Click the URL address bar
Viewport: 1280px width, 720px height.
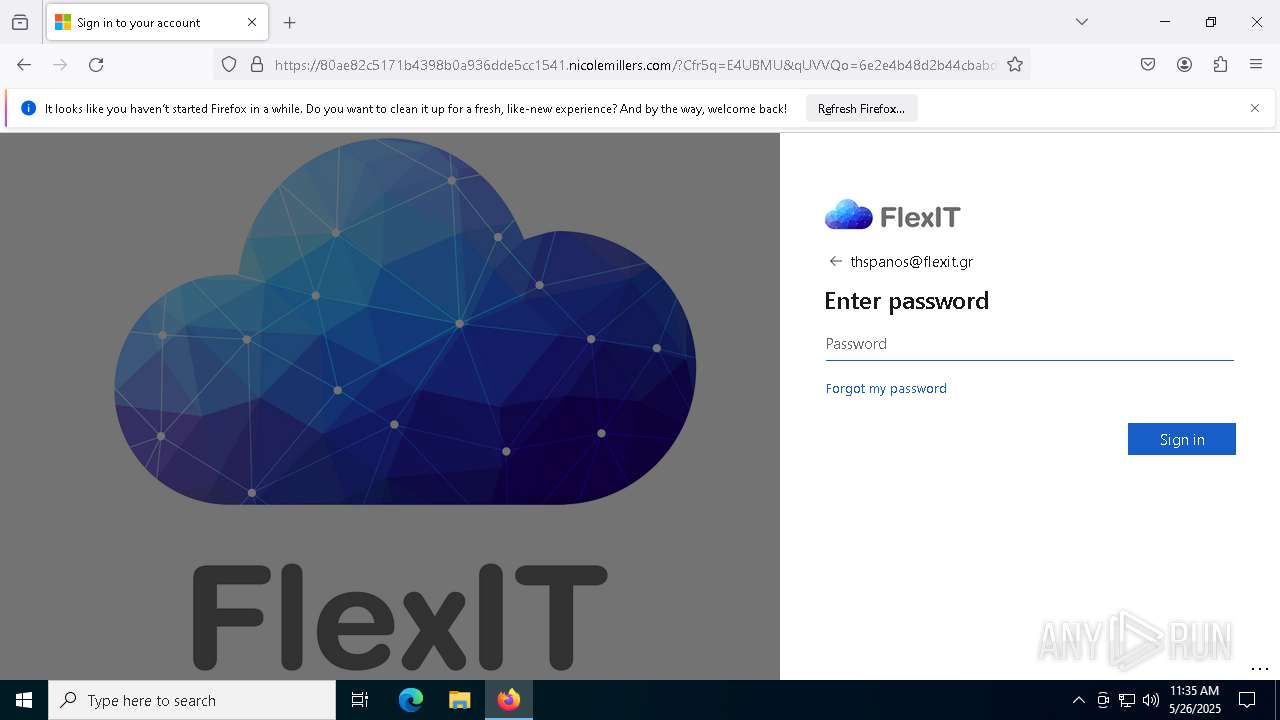[635, 65]
